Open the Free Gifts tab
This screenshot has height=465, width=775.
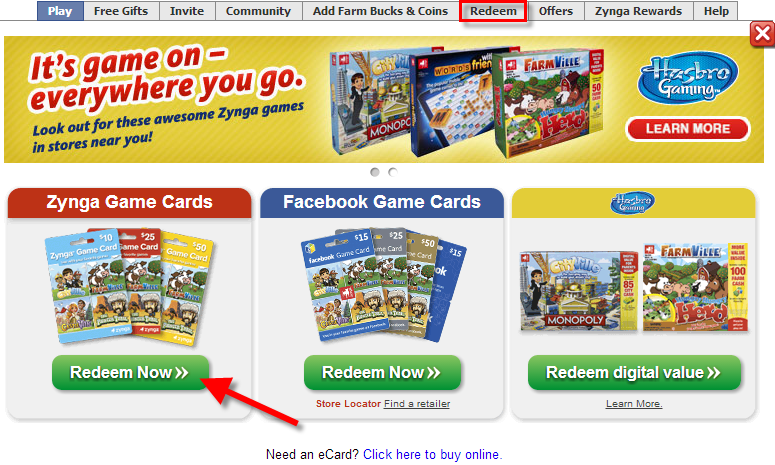pos(121,11)
